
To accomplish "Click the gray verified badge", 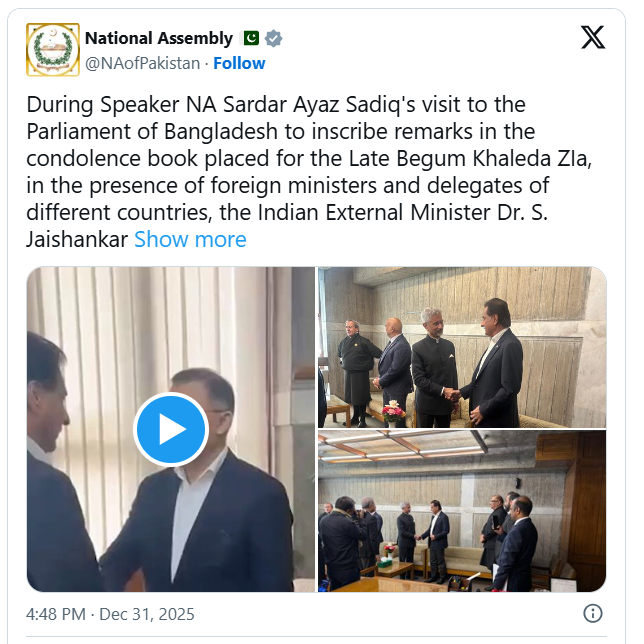I will pyautogui.click(x=273, y=39).
